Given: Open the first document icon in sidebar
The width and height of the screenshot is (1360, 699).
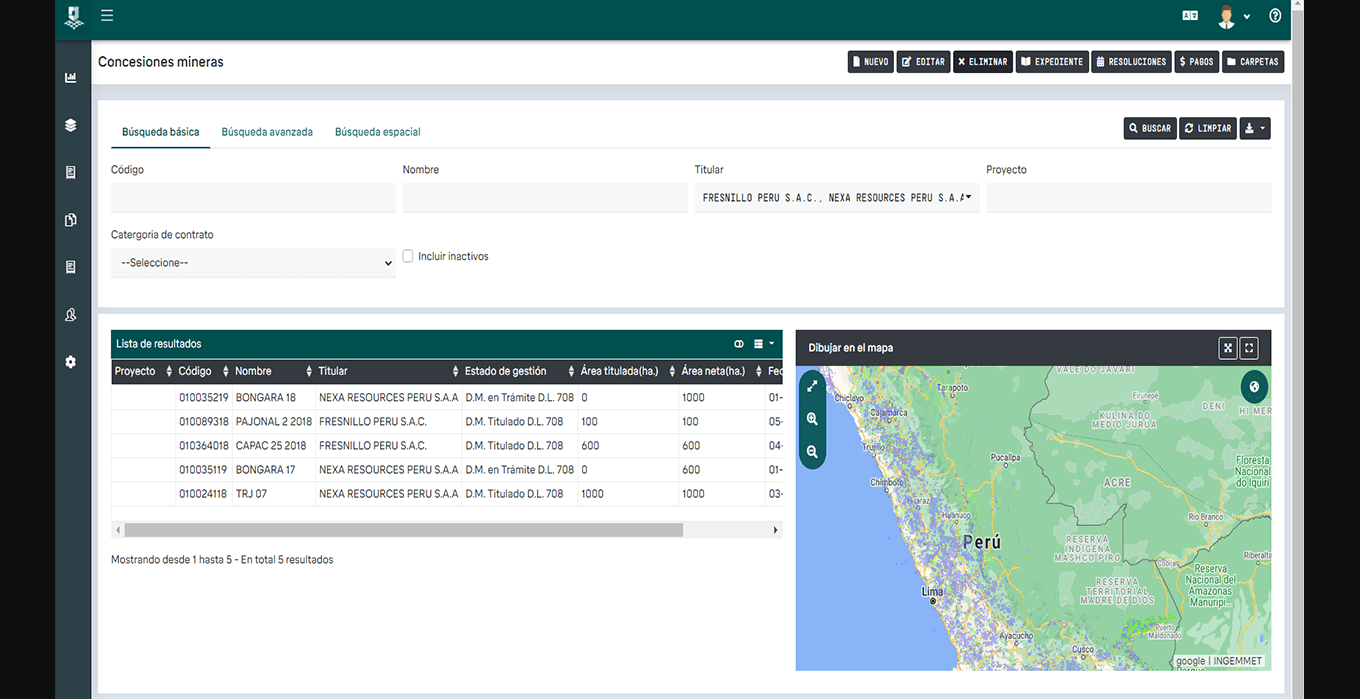Looking at the screenshot, I should (70, 172).
